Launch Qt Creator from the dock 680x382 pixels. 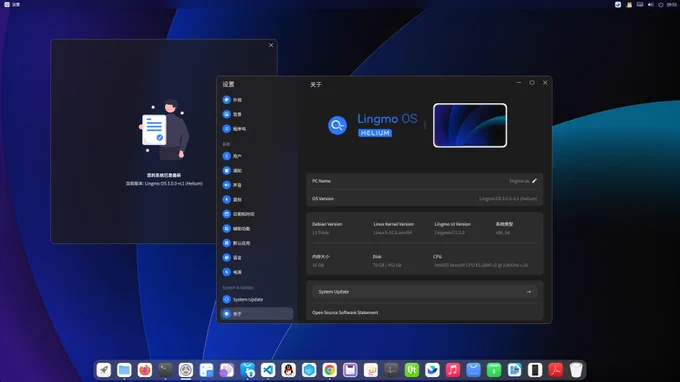pos(412,370)
